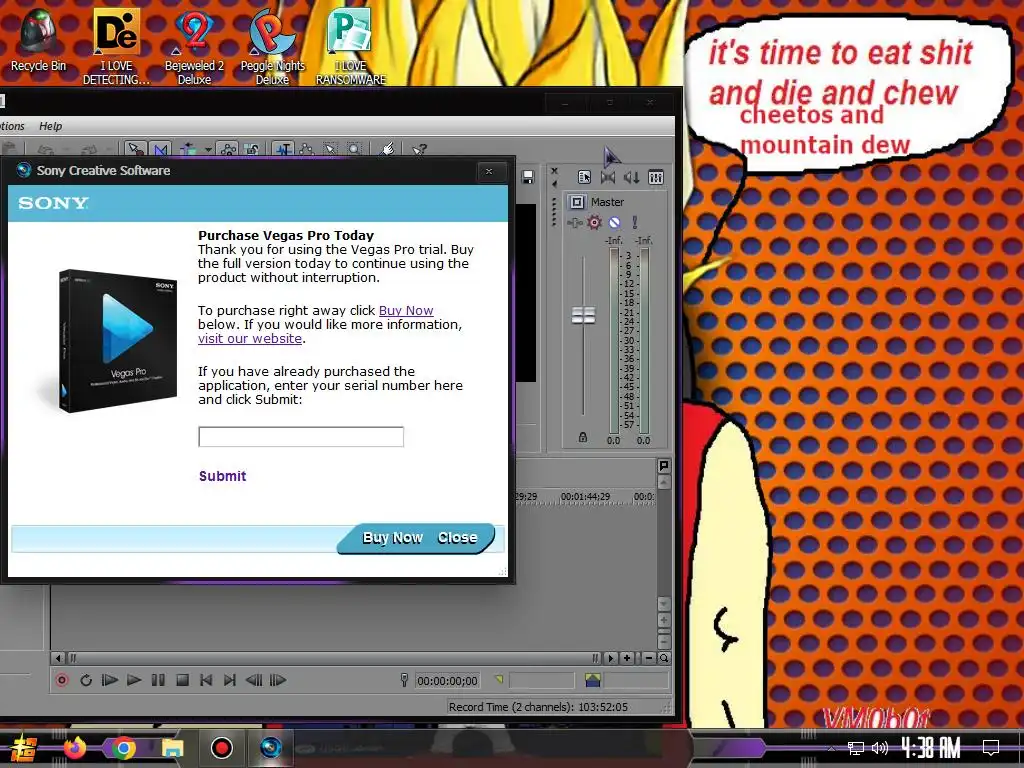Click the Record transport button
The image size is (1024, 768).
click(x=62, y=680)
